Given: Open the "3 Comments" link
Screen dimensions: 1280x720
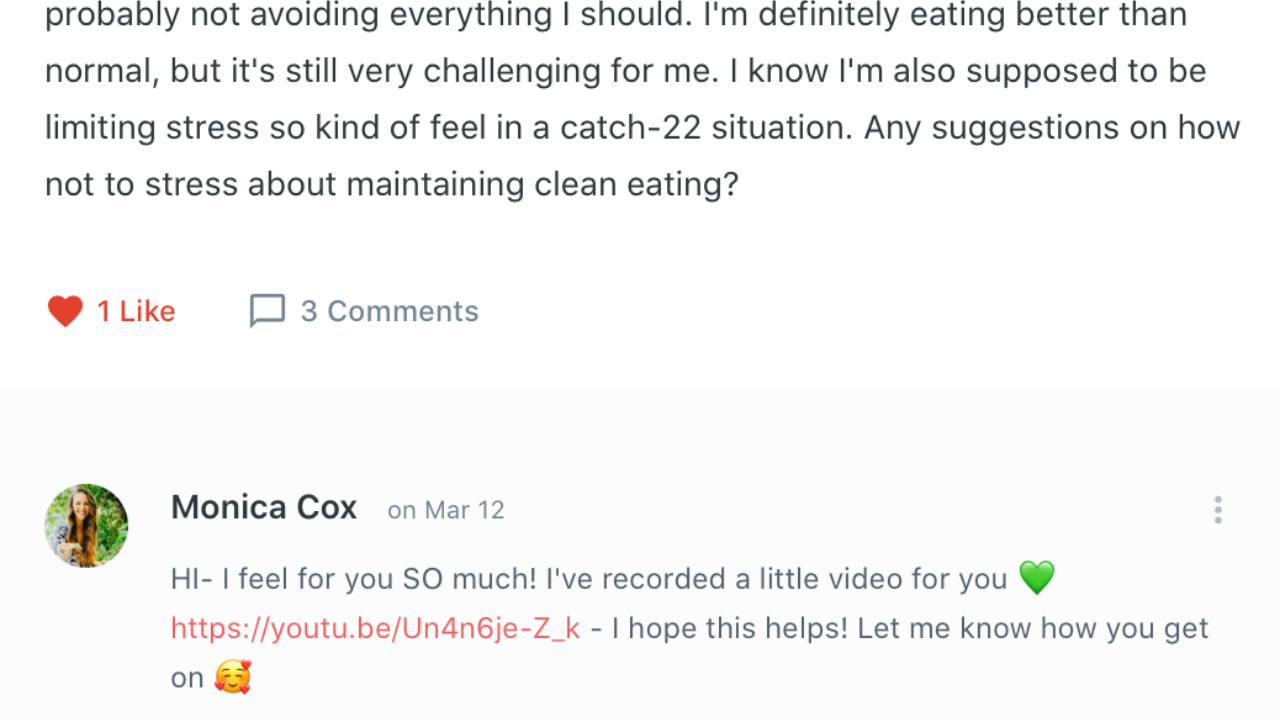Looking at the screenshot, I should tap(389, 312).
